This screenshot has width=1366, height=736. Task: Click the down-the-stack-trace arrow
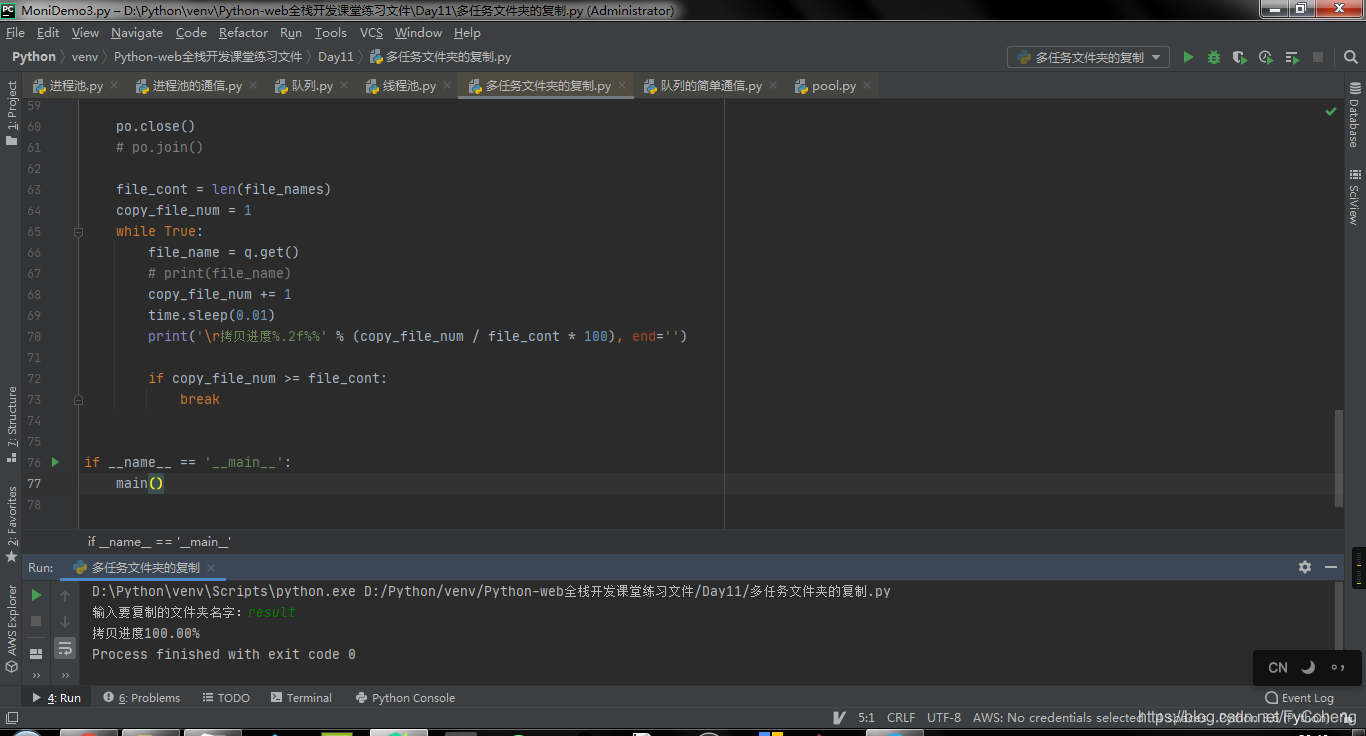(65, 621)
